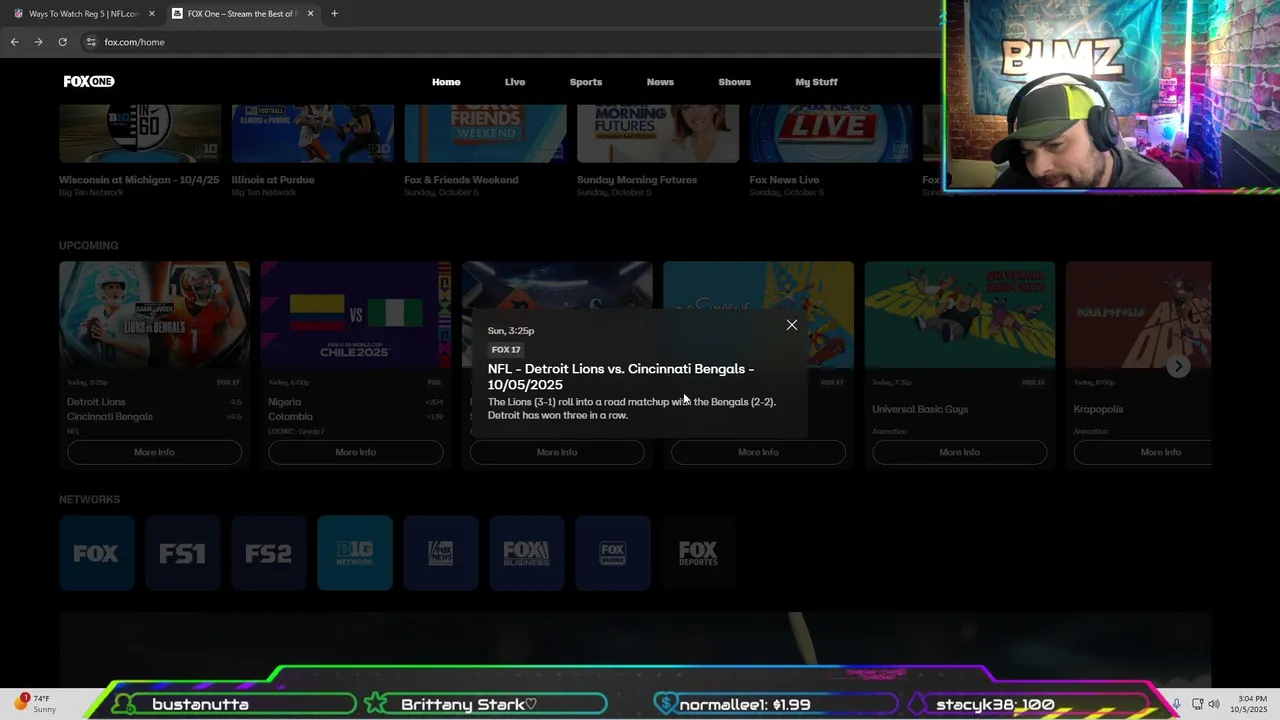1280x720 pixels.
Task: Open the weather widget in taskbar
Action: [36, 704]
